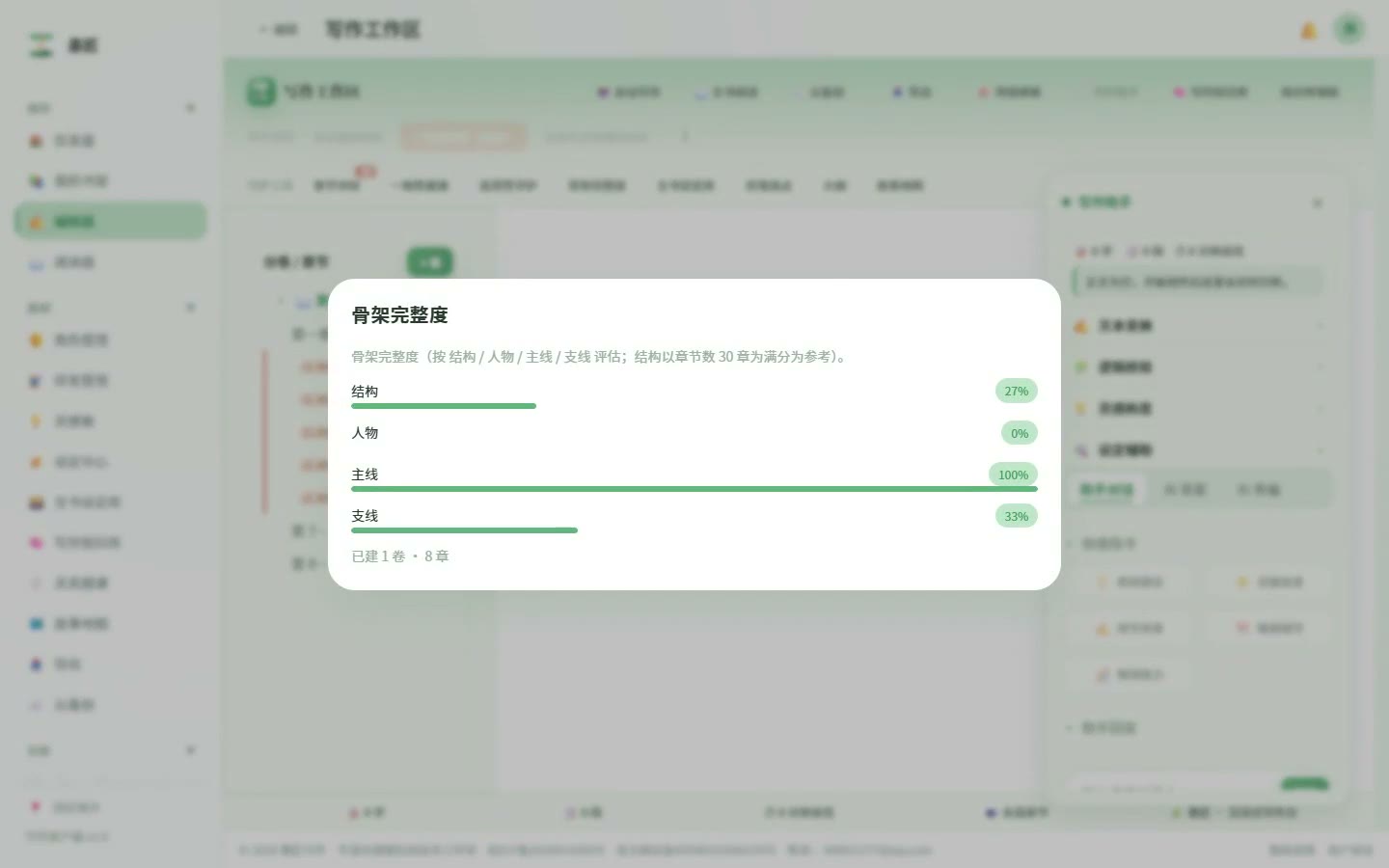This screenshot has width=1389, height=868.
Task: Click the 骨架完整度 dialog title
Action: [399, 315]
